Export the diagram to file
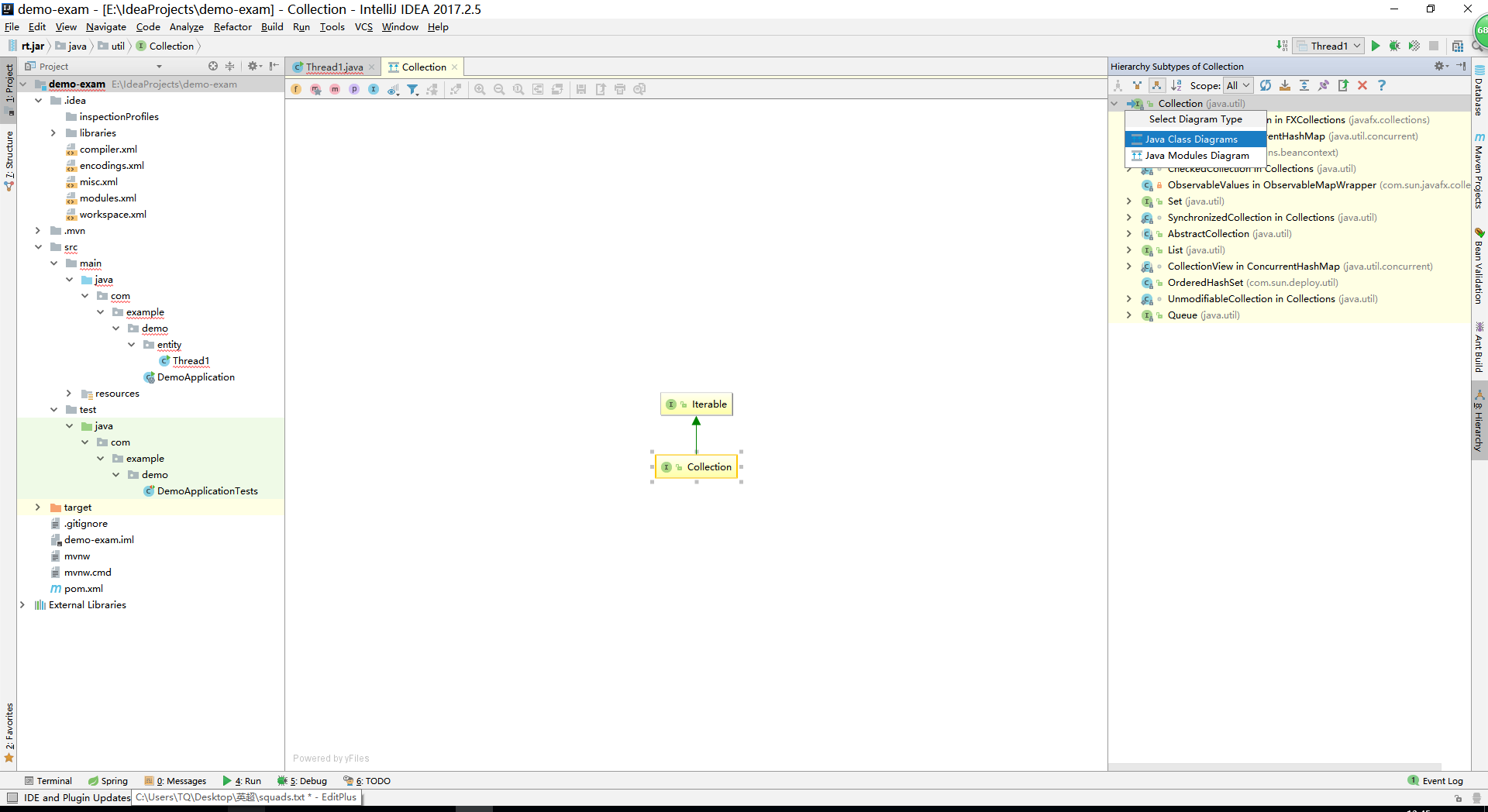This screenshot has height=812, width=1488. click(601, 89)
